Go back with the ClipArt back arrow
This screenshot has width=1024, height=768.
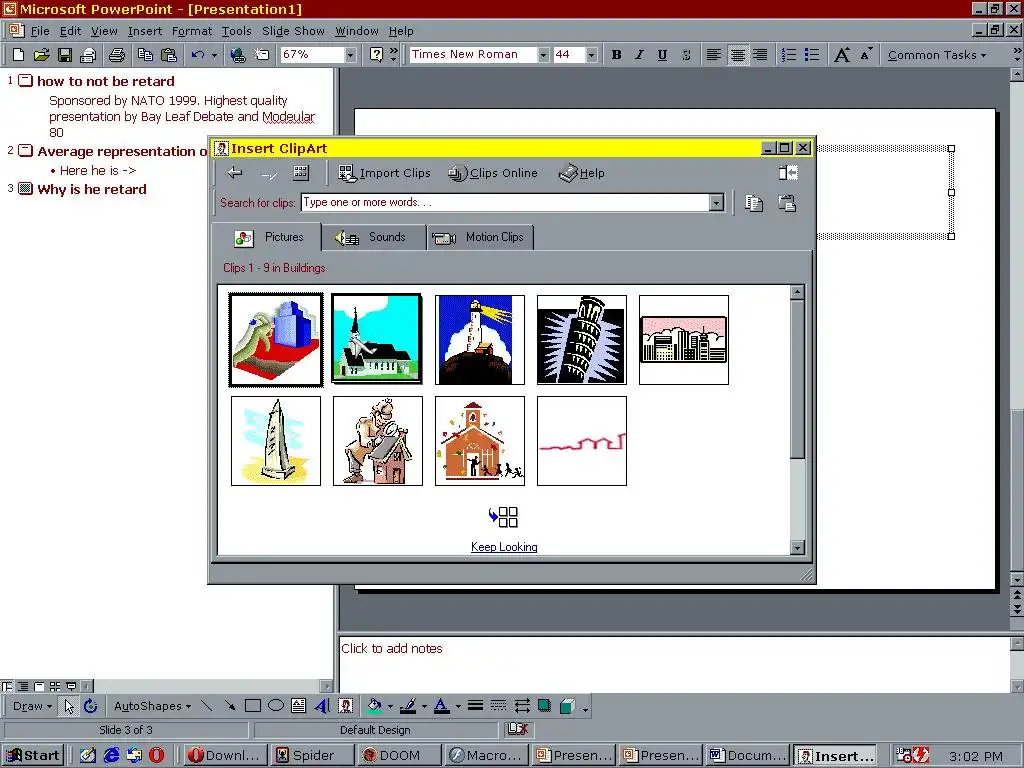coord(235,173)
